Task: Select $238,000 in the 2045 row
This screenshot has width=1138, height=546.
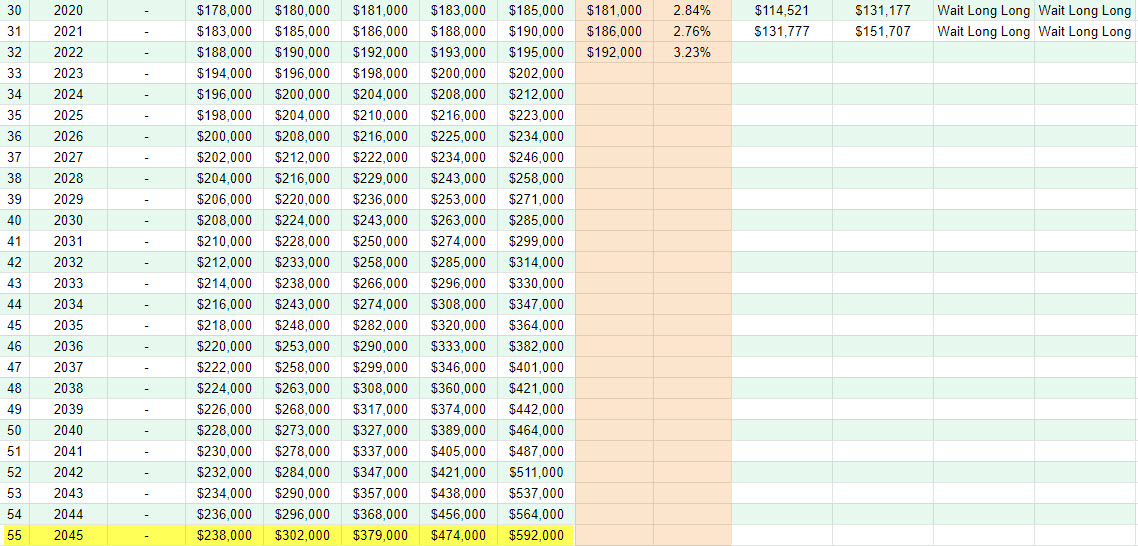Action: pos(224,536)
